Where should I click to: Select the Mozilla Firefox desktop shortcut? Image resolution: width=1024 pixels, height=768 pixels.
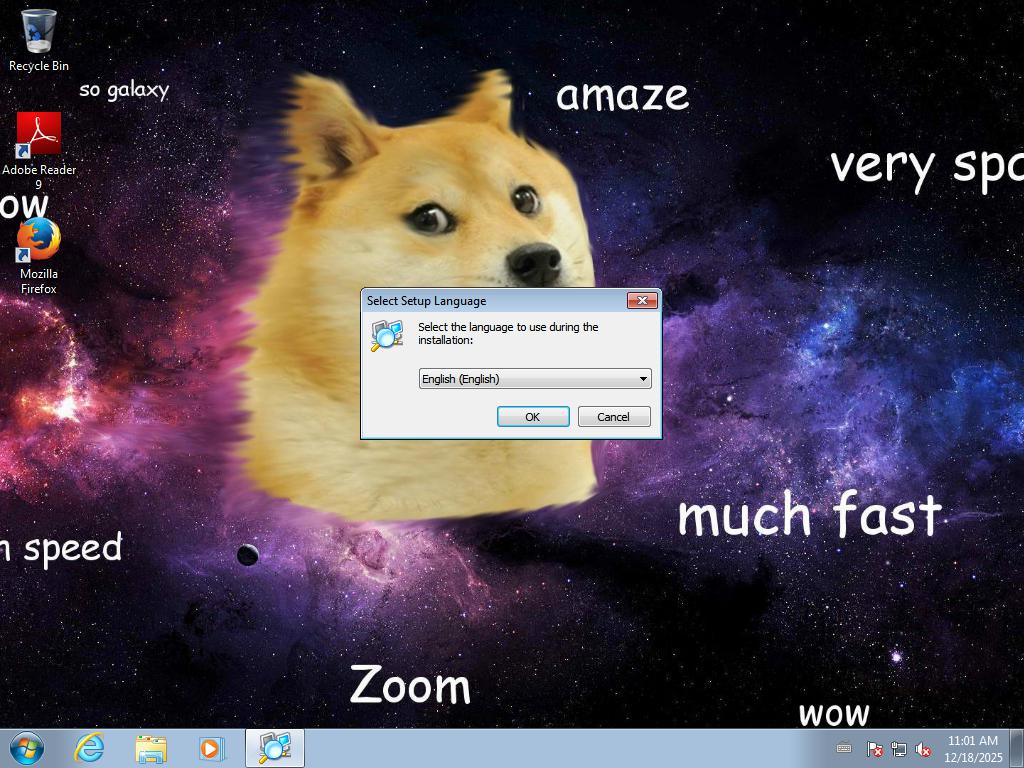pos(39,241)
